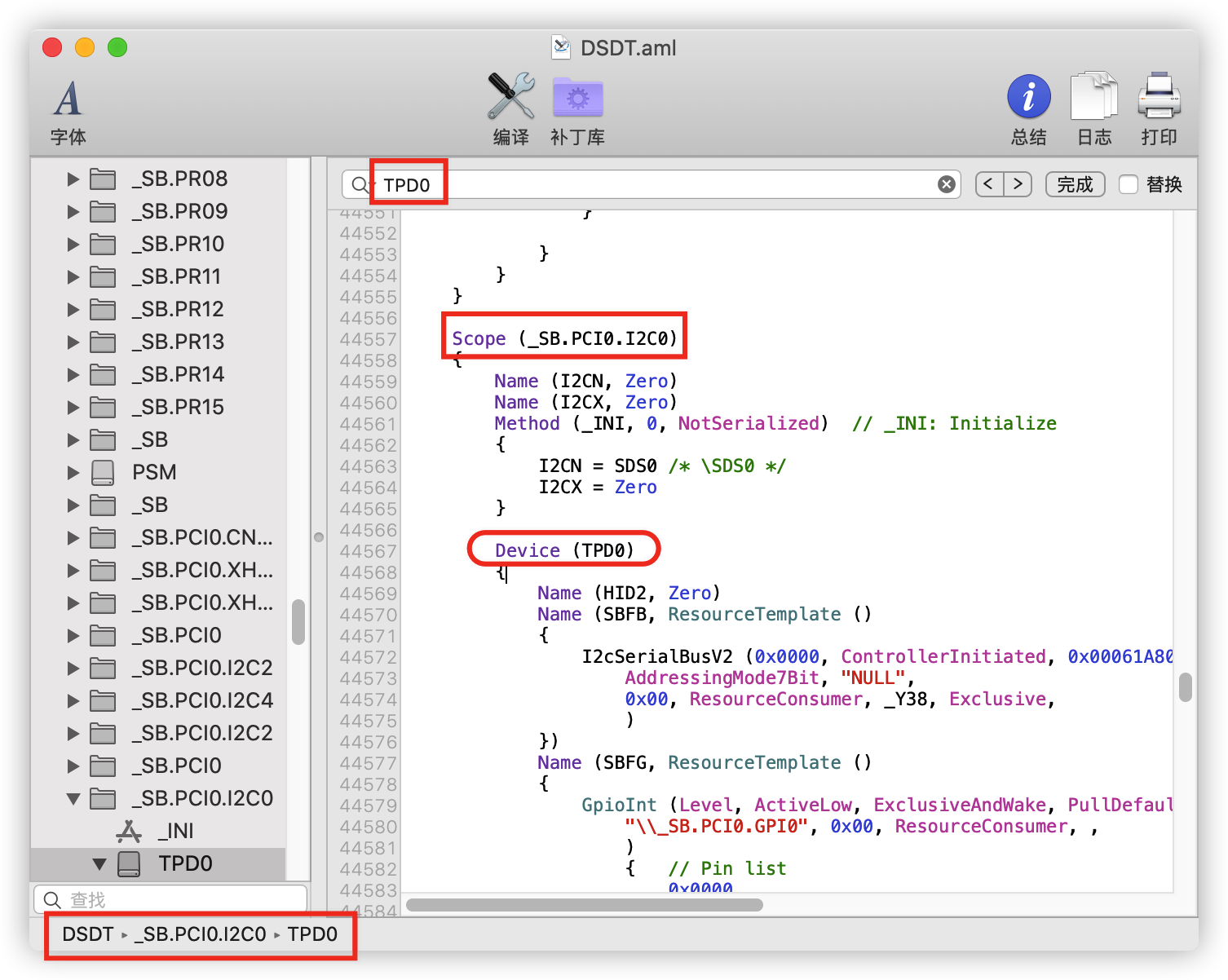Screen dimensions: 1228x980
Task: Click the "Device (TPD0)" code line
Action: pos(564,550)
